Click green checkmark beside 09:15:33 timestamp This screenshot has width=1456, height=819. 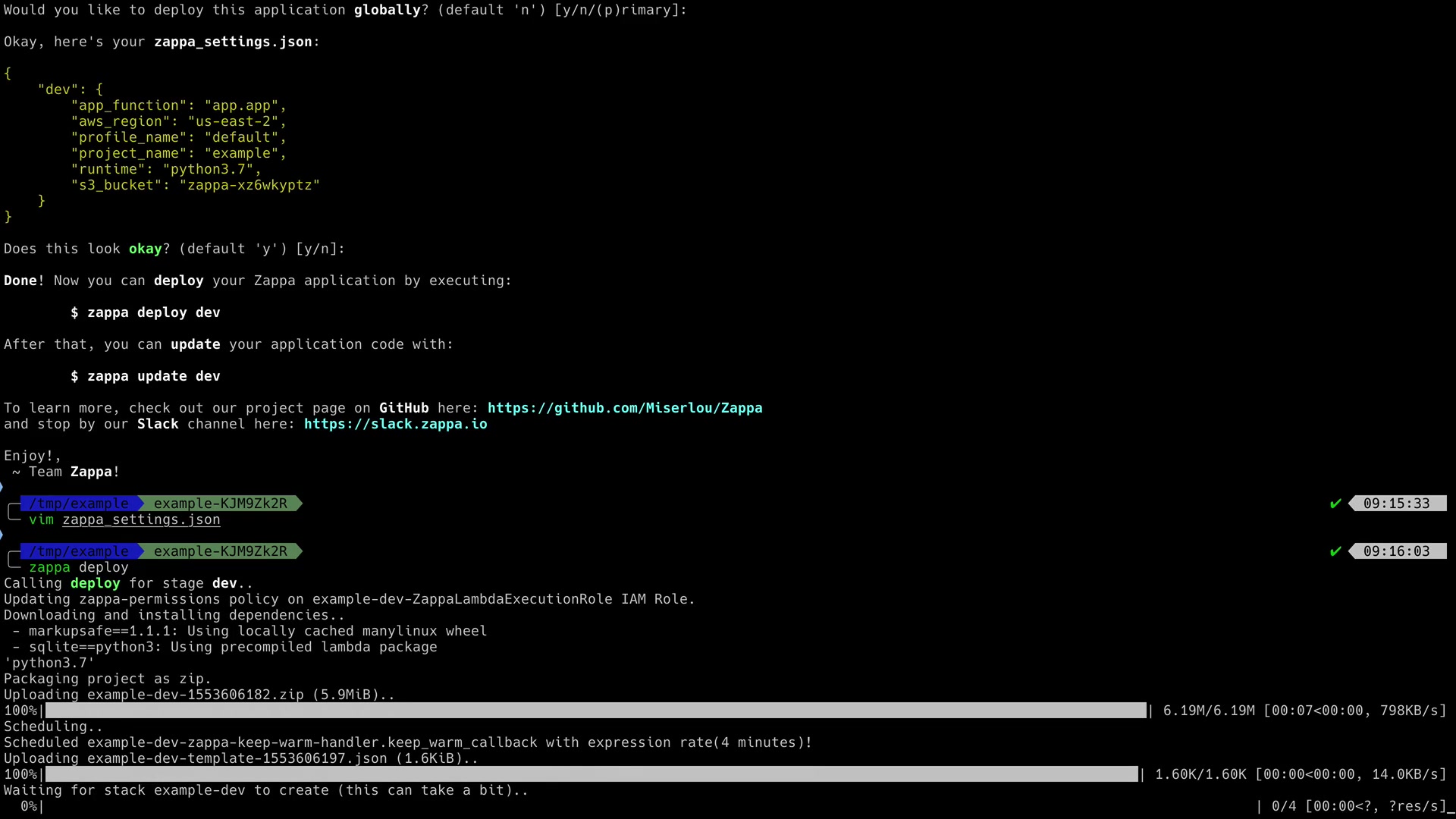[x=1335, y=504]
